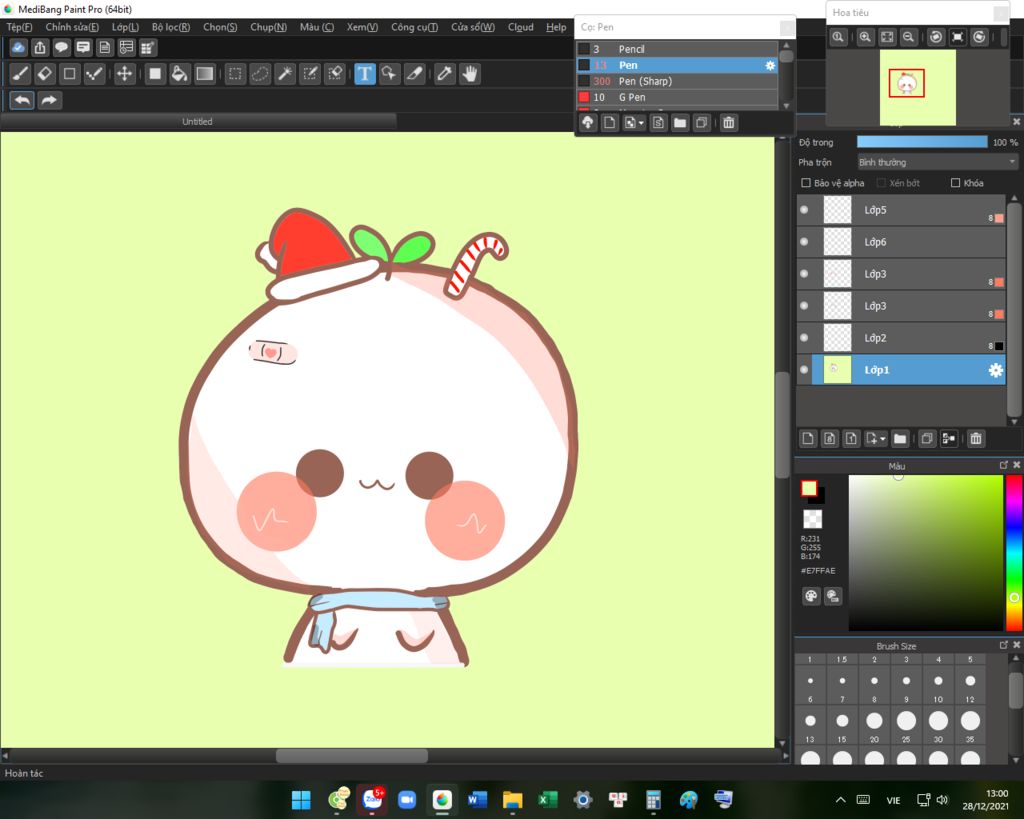Screen dimensions: 1024x819
Task: Open the add-brush dropdown in brush panel
Action: point(633,123)
